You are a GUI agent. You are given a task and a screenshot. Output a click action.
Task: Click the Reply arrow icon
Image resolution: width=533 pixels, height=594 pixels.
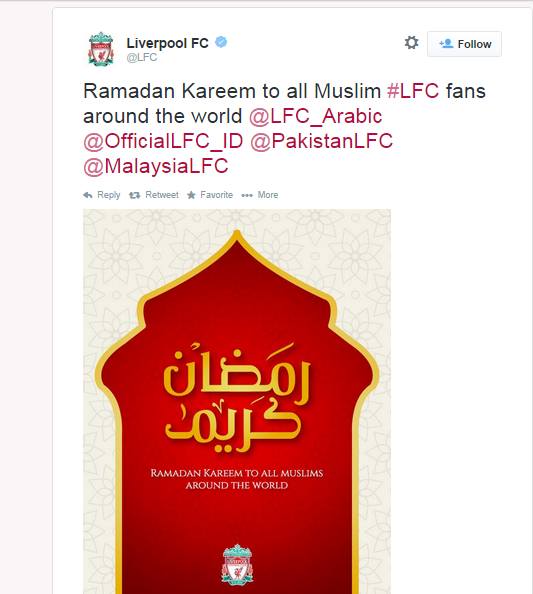click(x=88, y=195)
